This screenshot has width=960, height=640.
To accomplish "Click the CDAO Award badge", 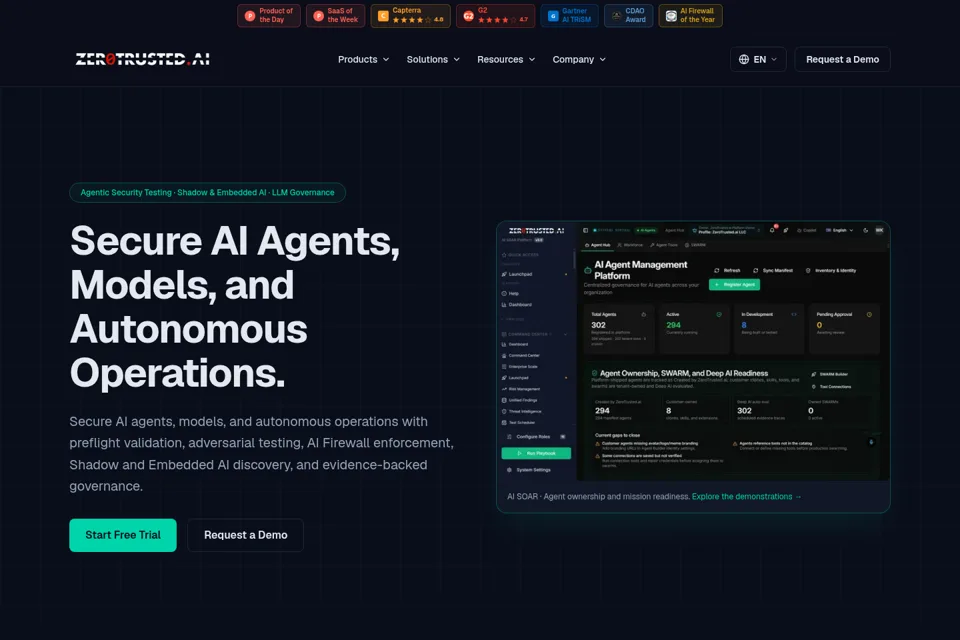I will coord(629,15).
